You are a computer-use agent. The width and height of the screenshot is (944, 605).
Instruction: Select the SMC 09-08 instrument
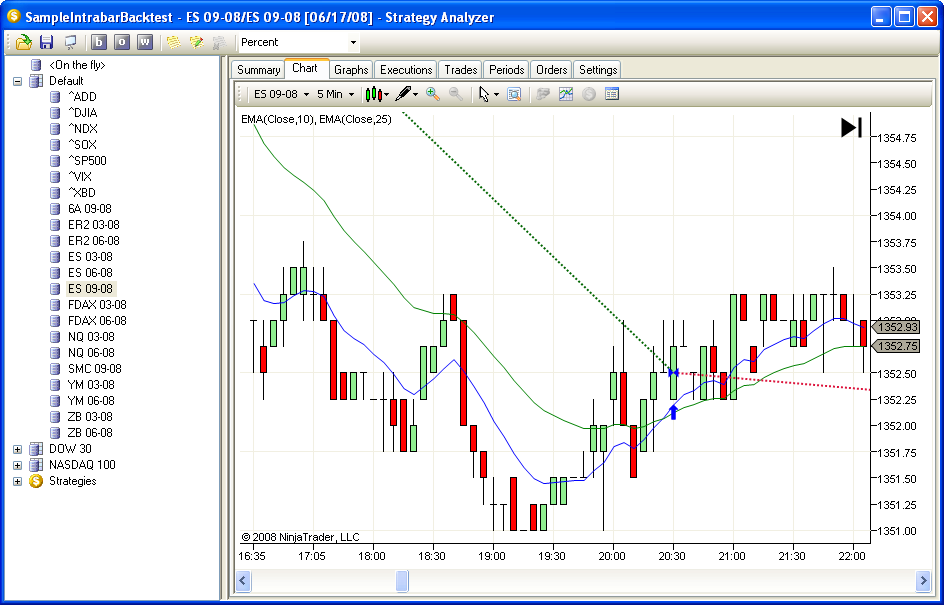click(95, 369)
